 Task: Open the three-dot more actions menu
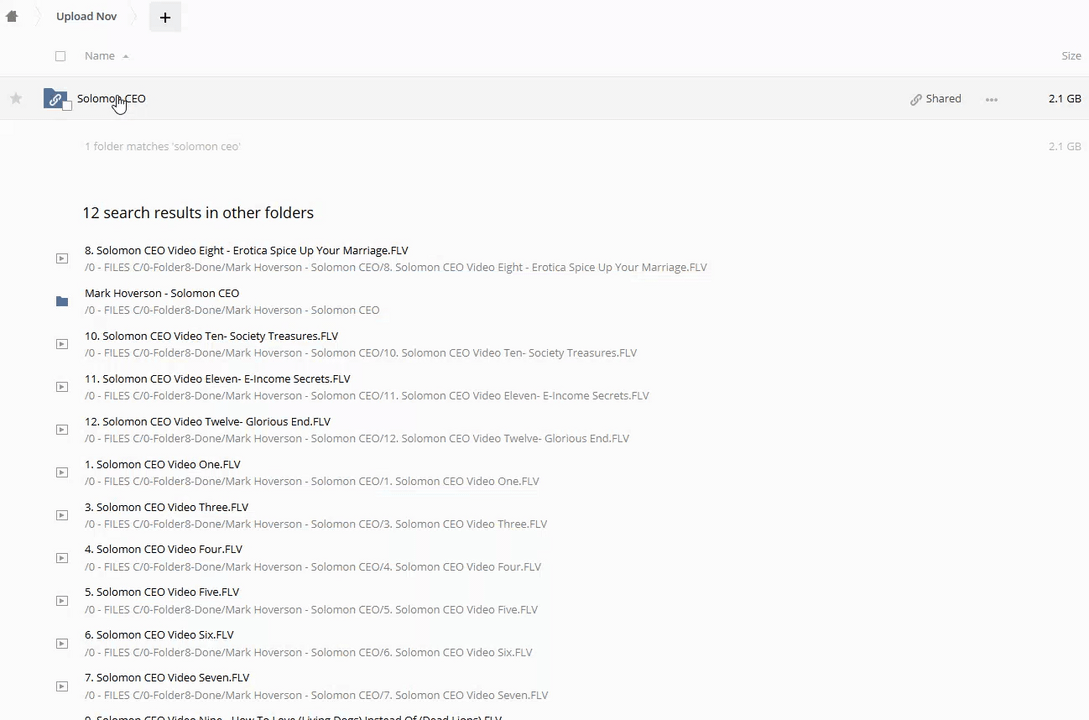click(x=991, y=99)
